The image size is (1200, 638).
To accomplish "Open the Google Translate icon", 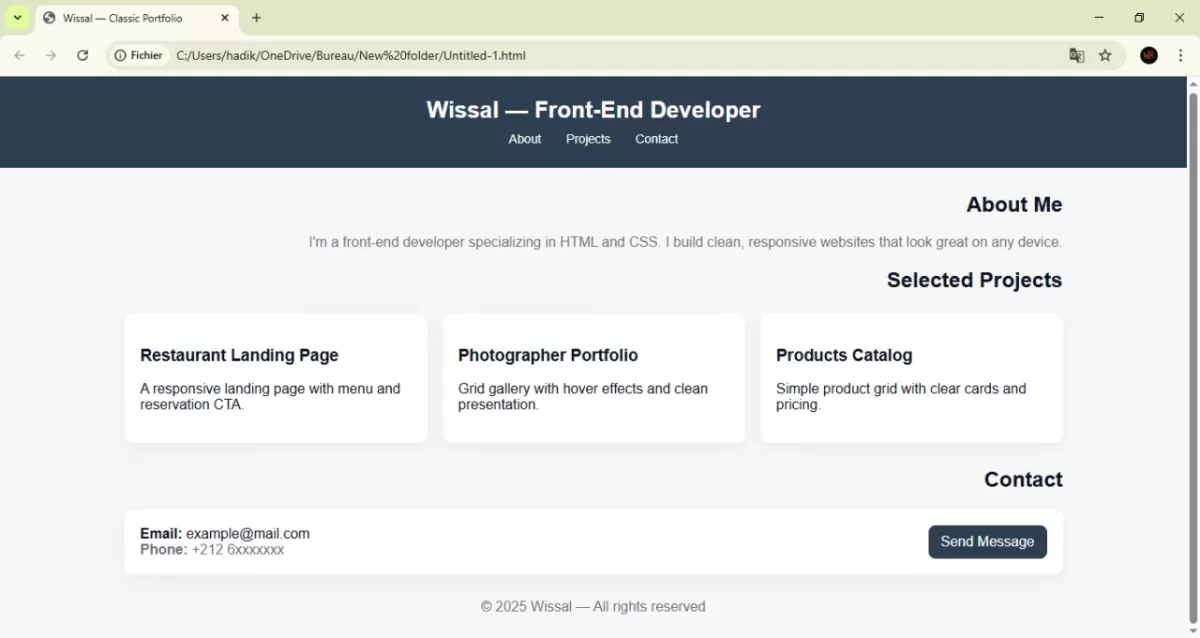I will point(1077,56).
